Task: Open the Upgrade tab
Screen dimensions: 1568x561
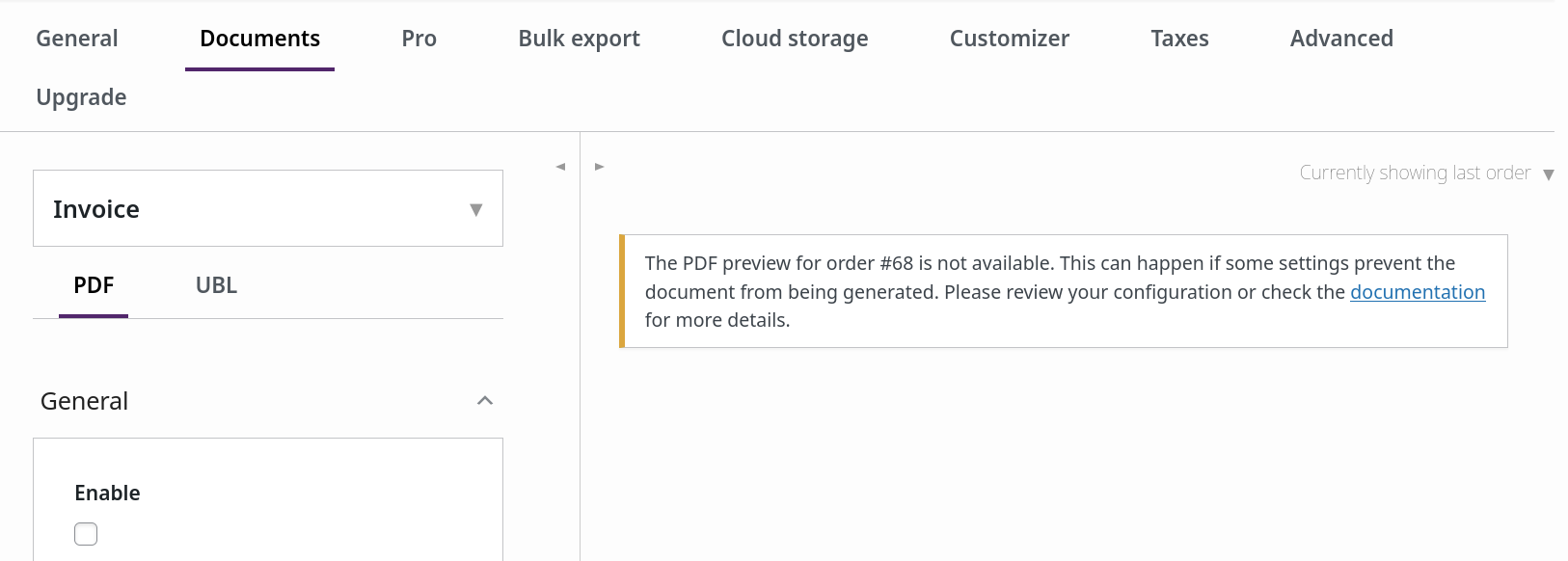Action: coord(80,96)
